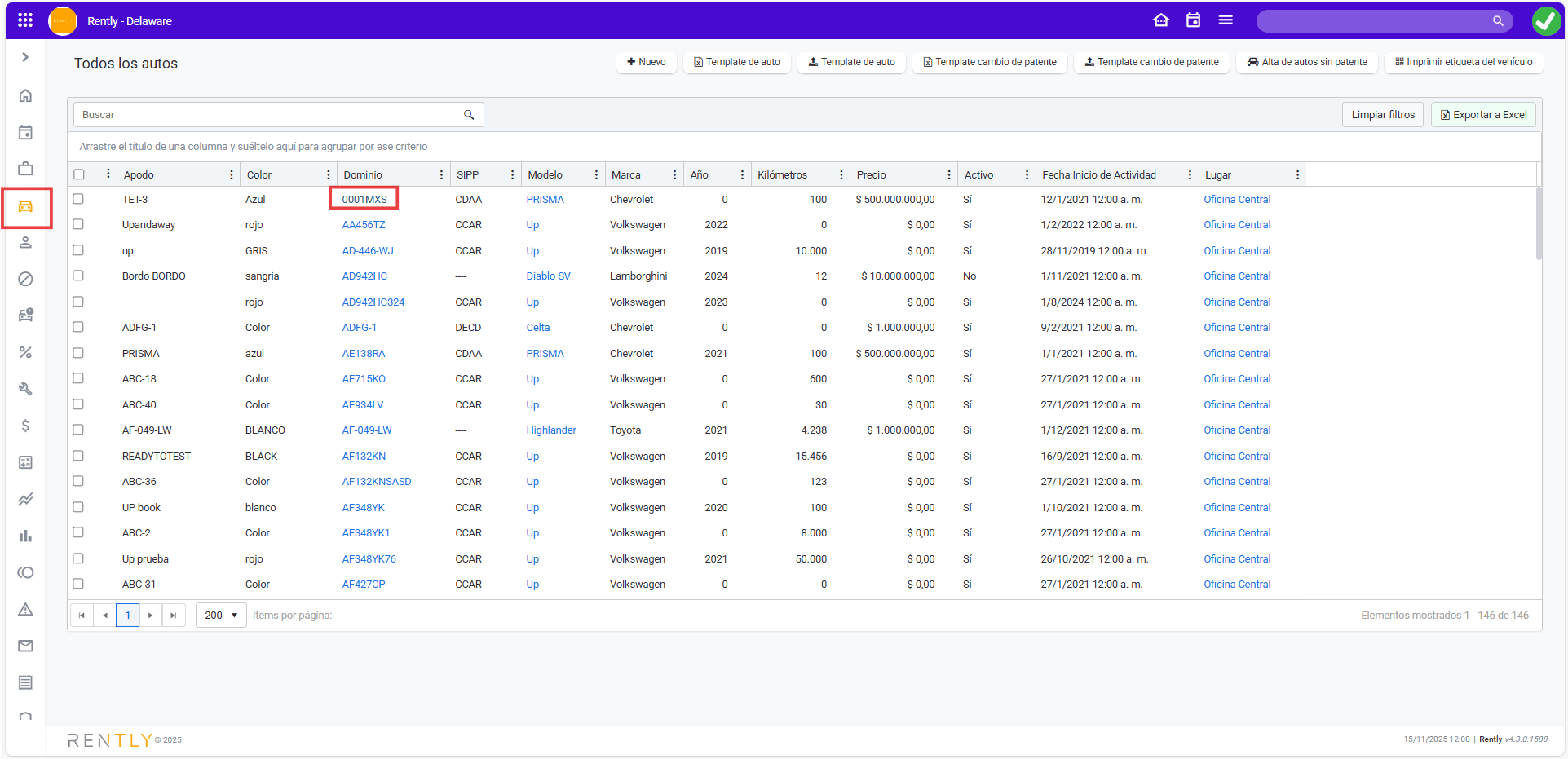Open the items per page dropdown
The height and width of the screenshot is (759, 1568).
pos(221,616)
